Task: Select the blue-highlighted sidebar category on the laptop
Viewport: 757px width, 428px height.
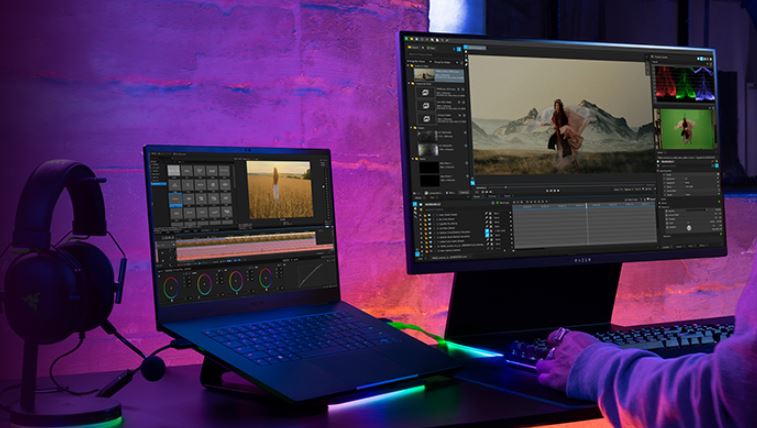Action: [158, 184]
